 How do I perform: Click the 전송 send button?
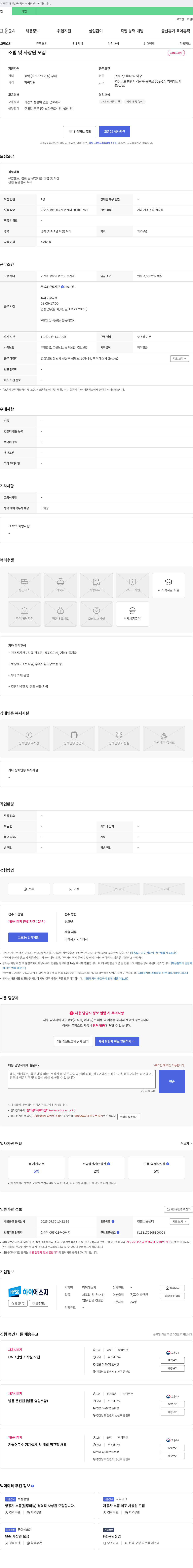172,1082
